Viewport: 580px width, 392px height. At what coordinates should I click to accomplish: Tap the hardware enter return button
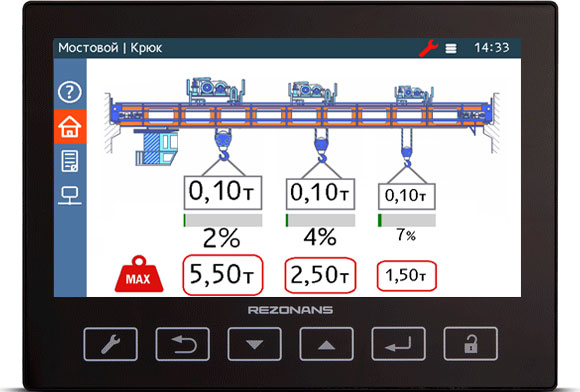398,344
